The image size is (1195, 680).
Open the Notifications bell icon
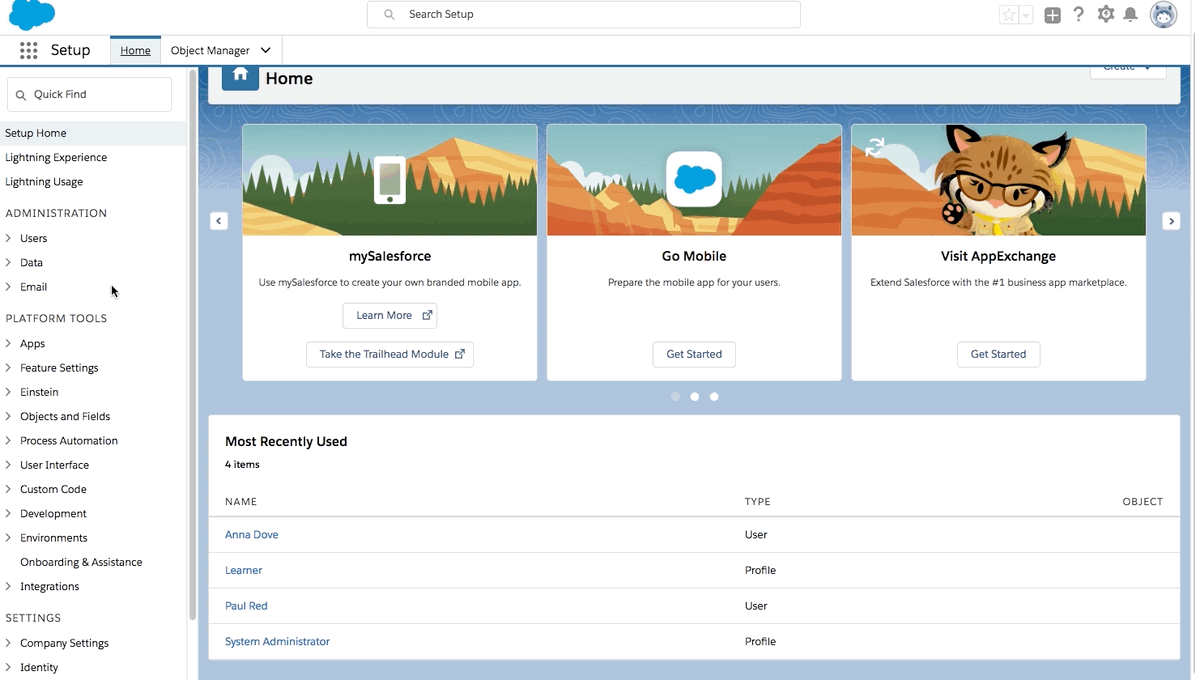pyautogui.click(x=1130, y=14)
